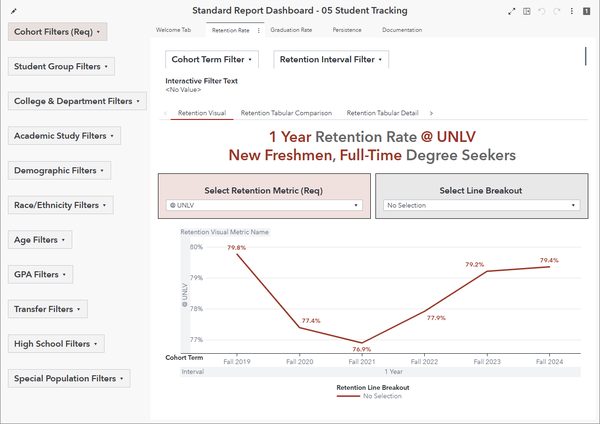Switch to Retention Tabular Comparison sub-tab
The image size is (600, 424).
pos(286,113)
